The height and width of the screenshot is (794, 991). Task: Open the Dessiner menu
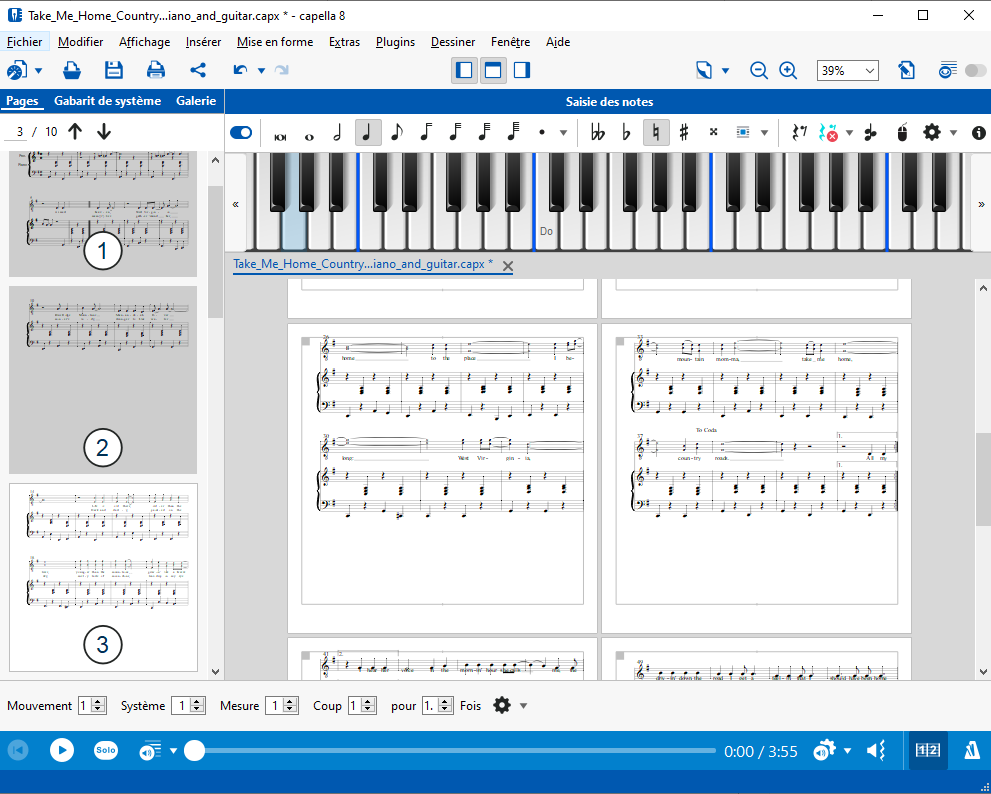point(453,42)
